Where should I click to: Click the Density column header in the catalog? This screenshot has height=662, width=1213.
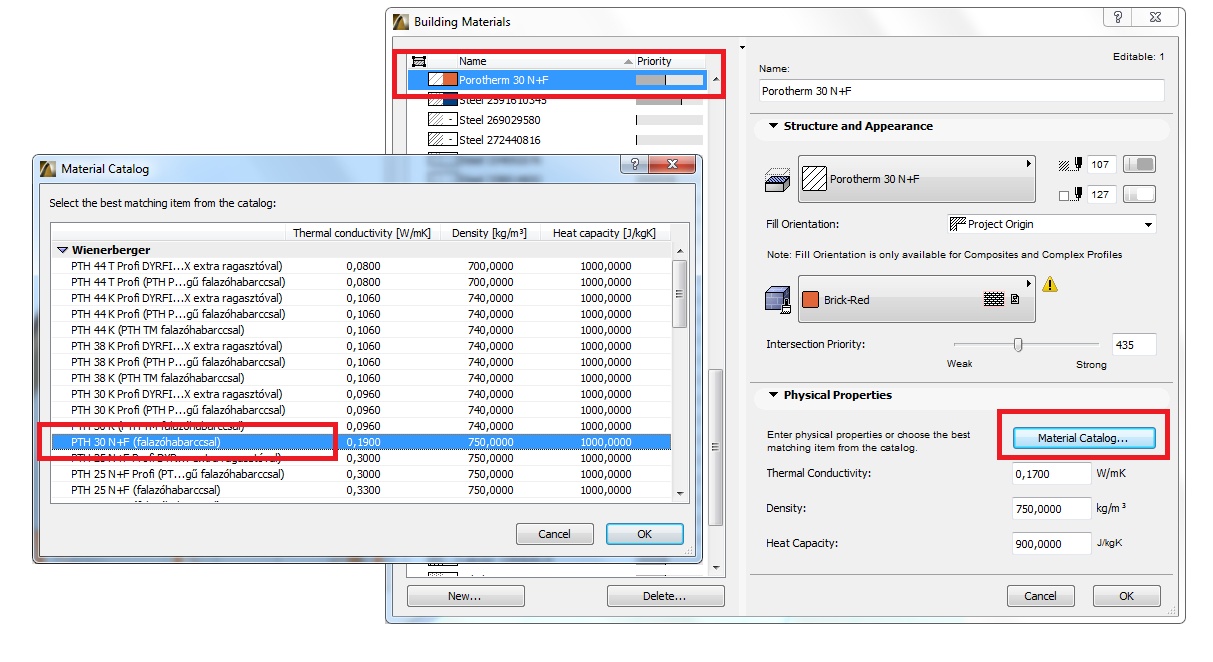[489, 233]
